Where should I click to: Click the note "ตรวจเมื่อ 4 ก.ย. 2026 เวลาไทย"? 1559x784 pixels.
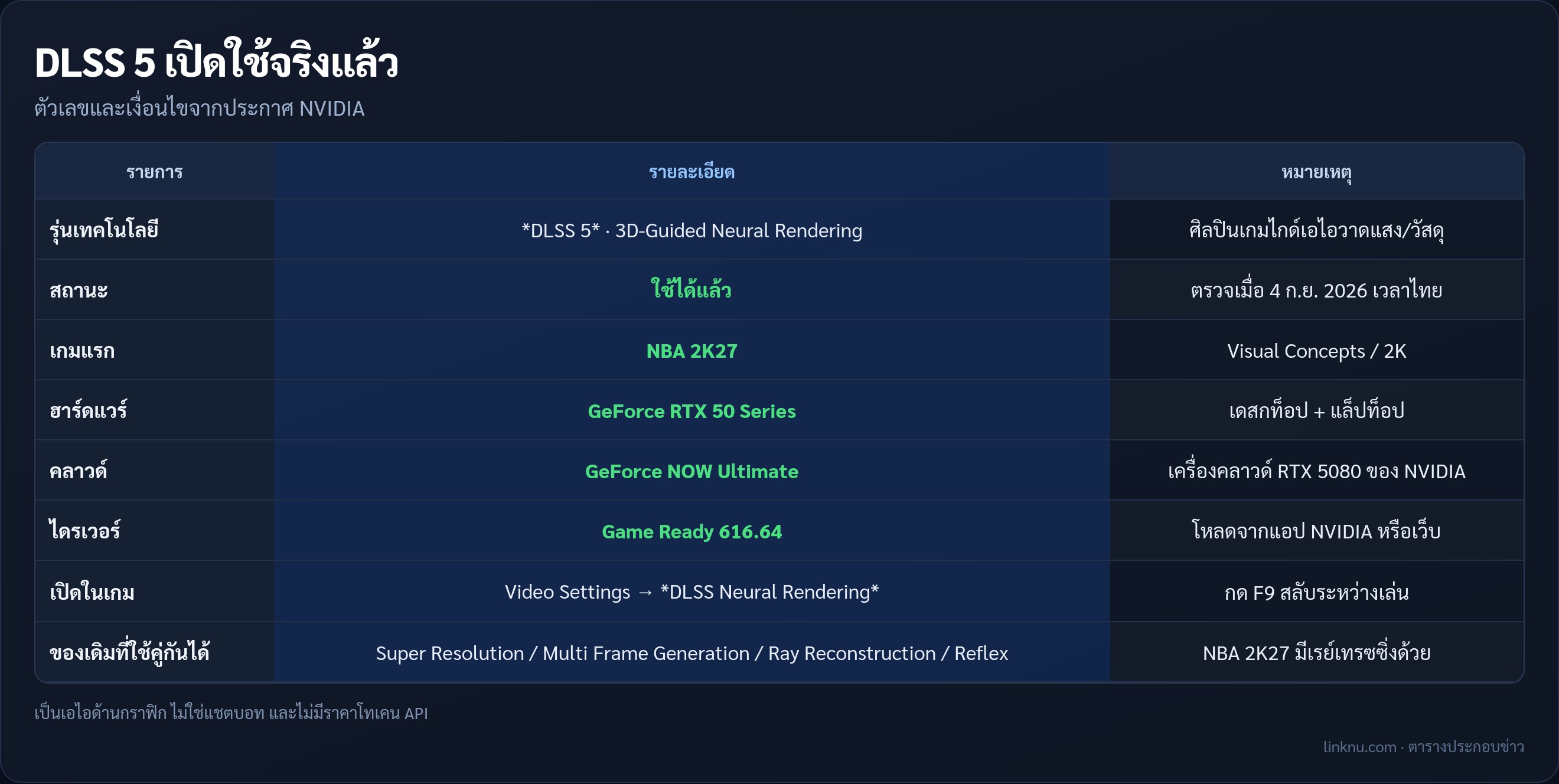pyautogui.click(x=1316, y=290)
